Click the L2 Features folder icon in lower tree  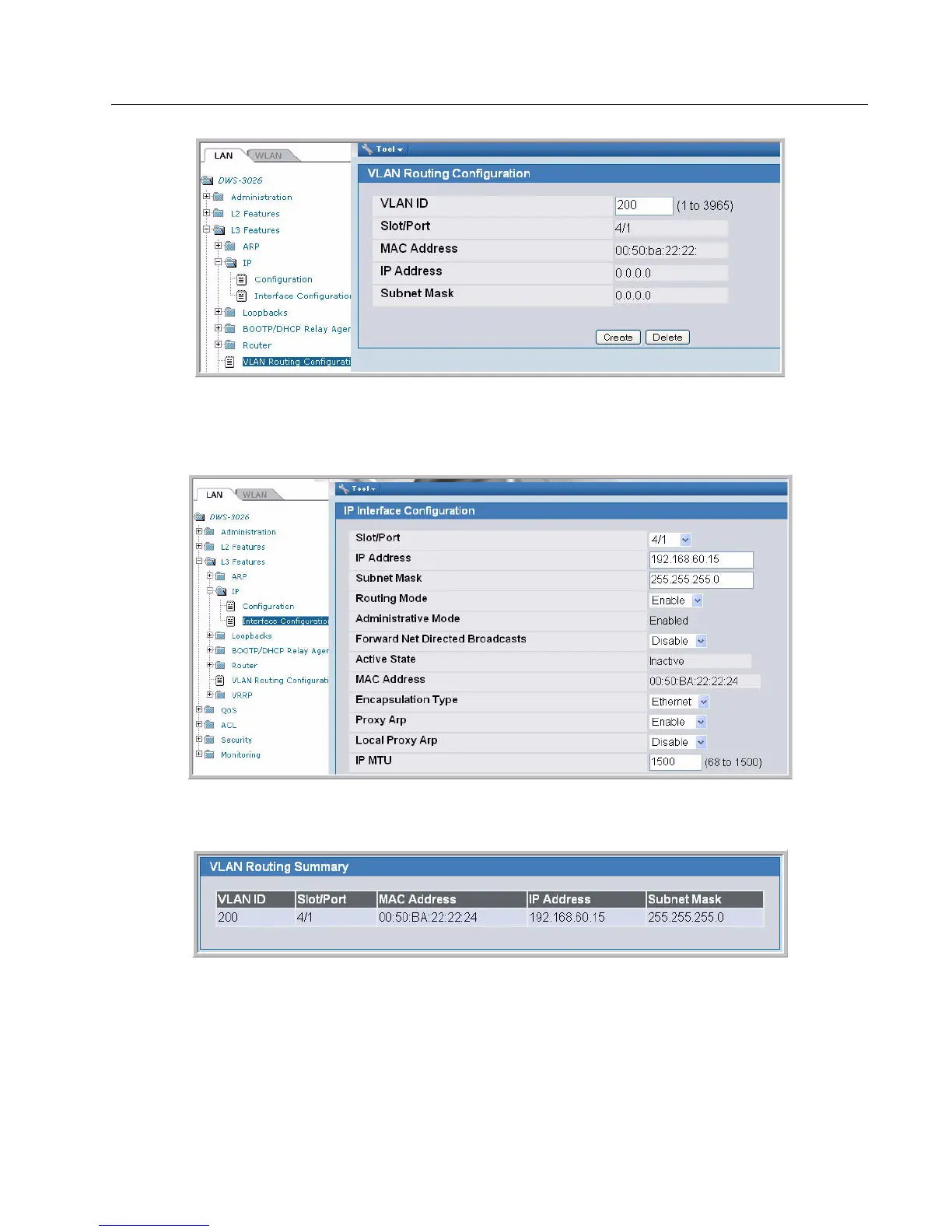point(209,547)
